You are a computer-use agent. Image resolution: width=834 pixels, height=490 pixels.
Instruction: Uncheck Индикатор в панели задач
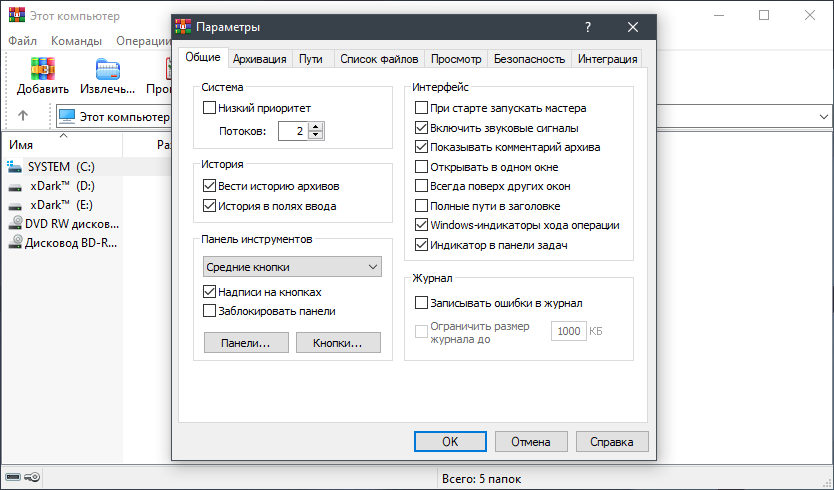[421, 245]
